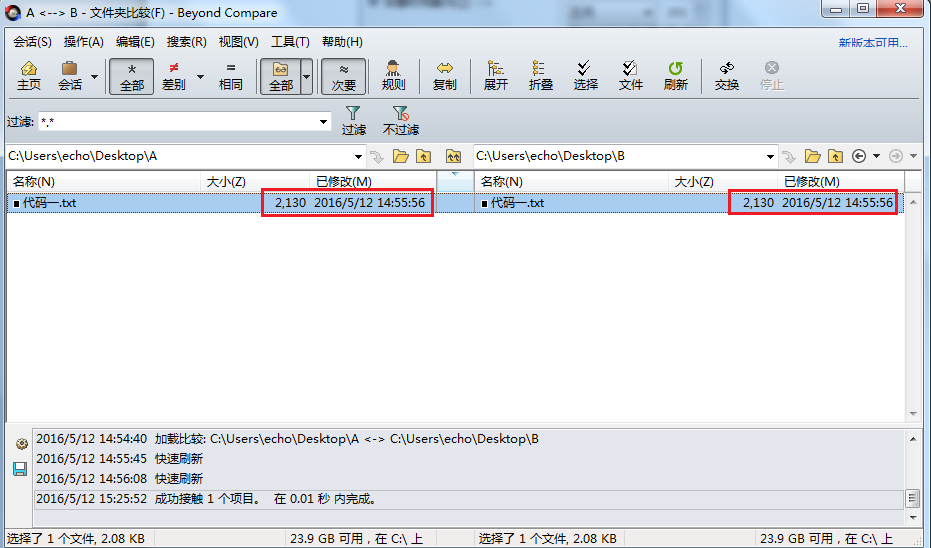Open right pane back history dropdown
This screenshot has width=931, height=548.
pos(876,156)
